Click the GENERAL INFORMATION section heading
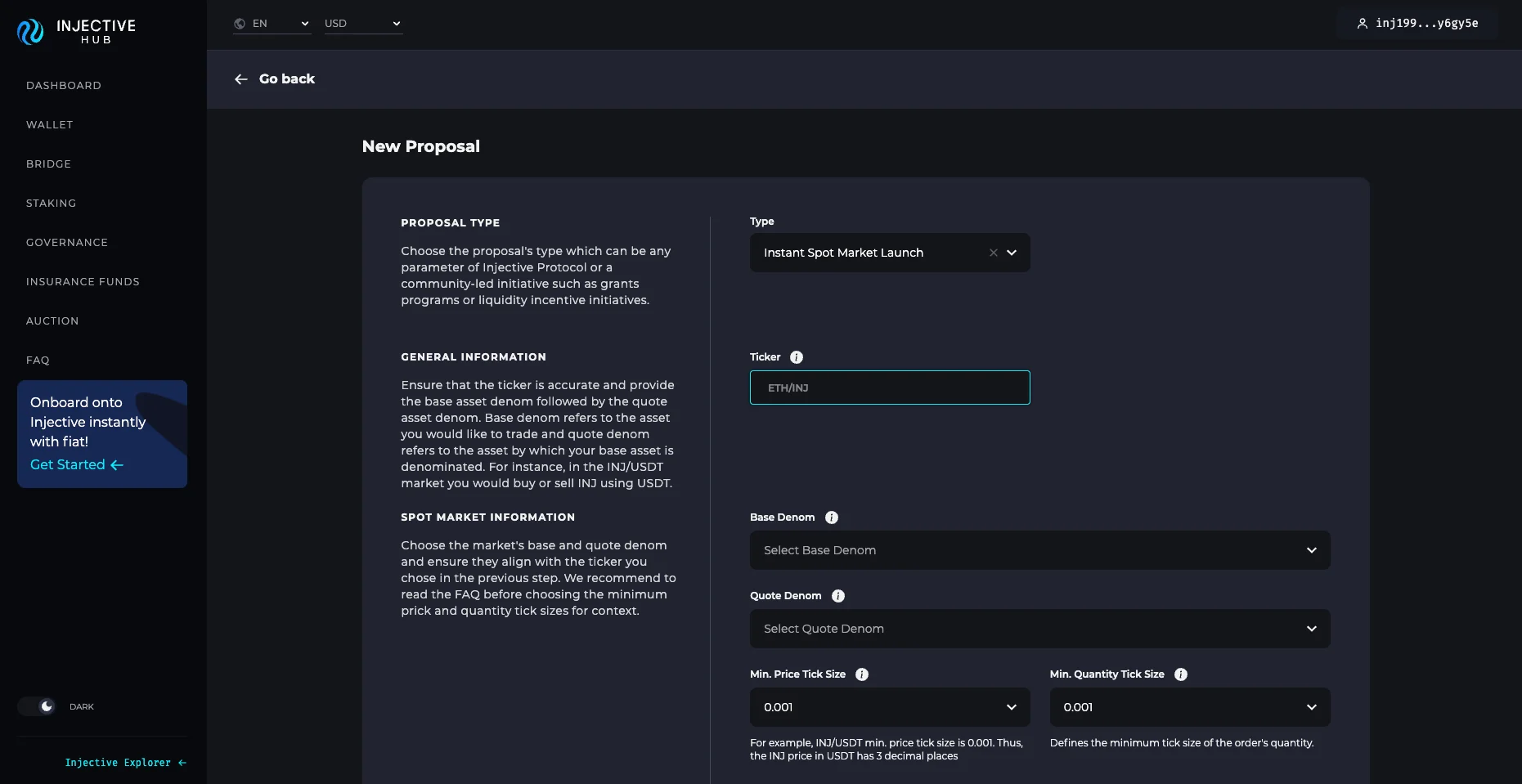This screenshot has height=784, width=1522. (x=474, y=357)
